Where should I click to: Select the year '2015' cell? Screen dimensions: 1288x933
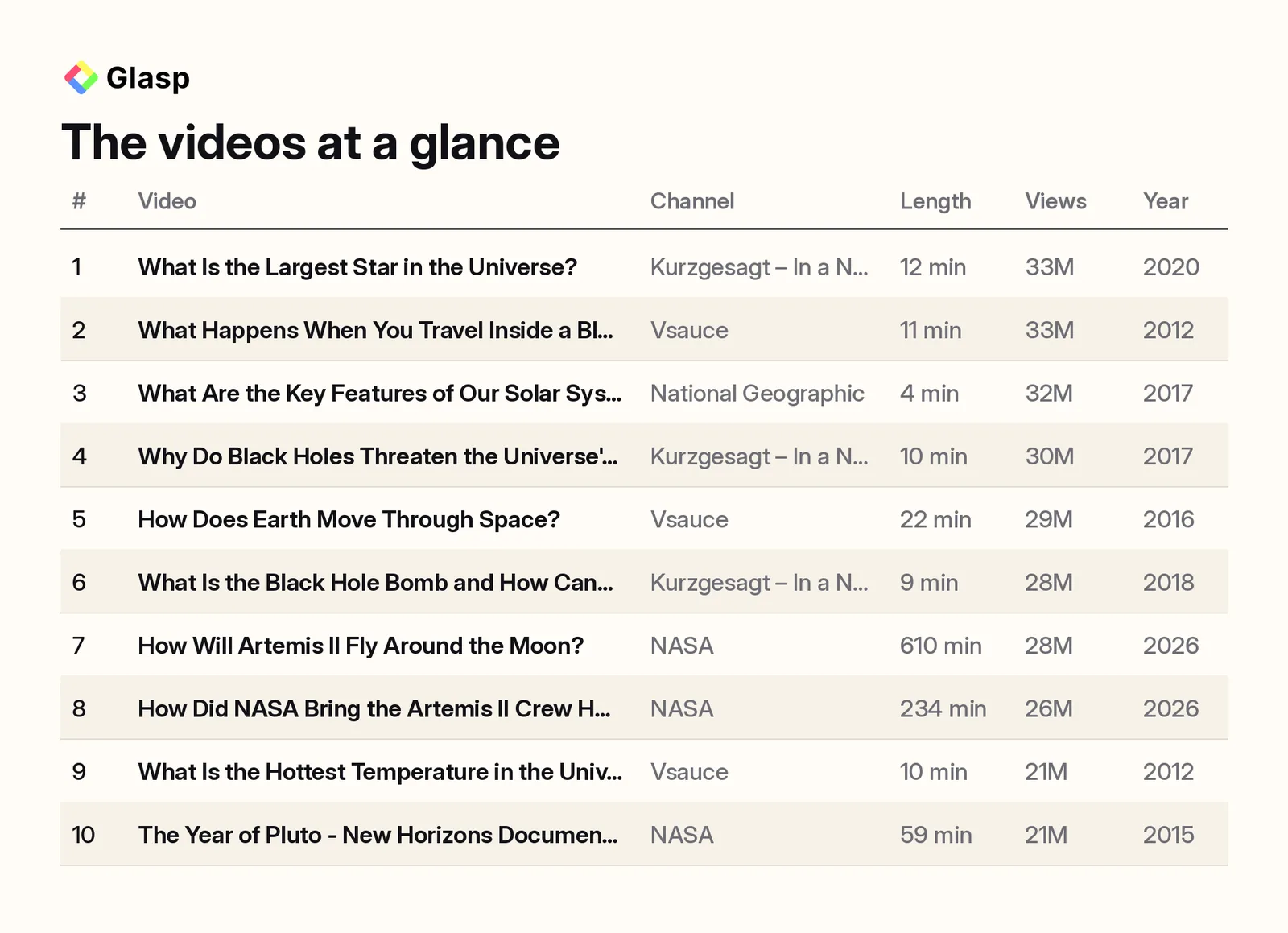[1169, 835]
